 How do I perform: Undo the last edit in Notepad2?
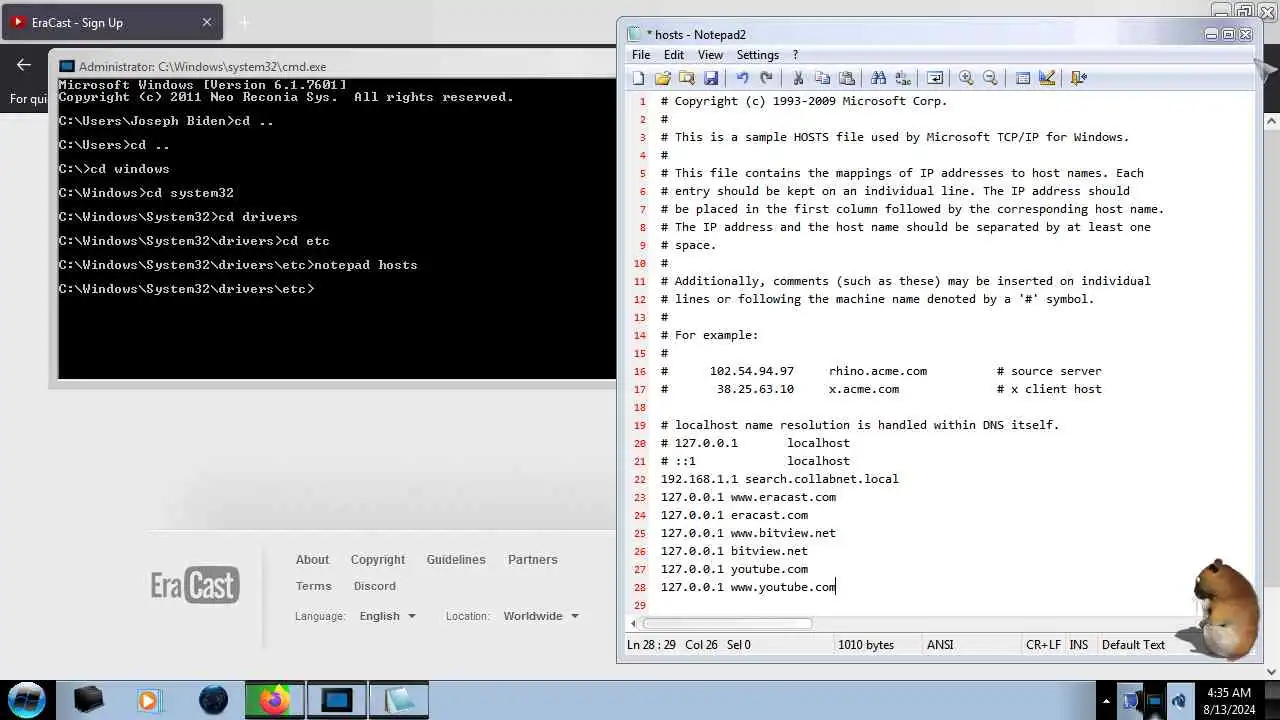[742, 78]
